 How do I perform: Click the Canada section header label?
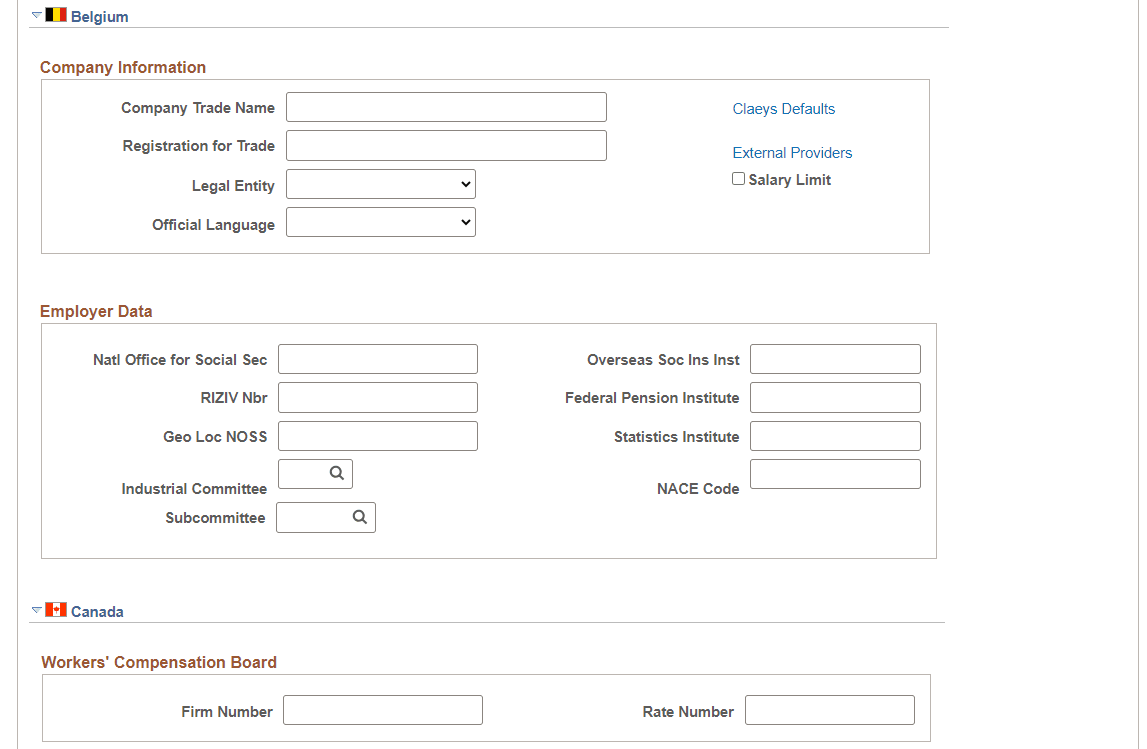tap(100, 611)
